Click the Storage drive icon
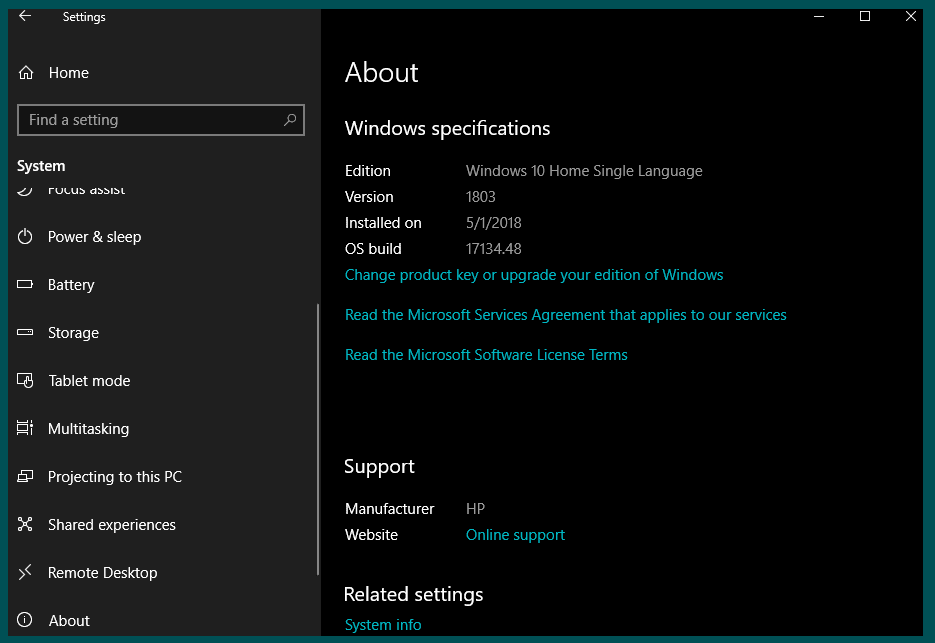Screen dimensions: 935x643 coord(25,332)
